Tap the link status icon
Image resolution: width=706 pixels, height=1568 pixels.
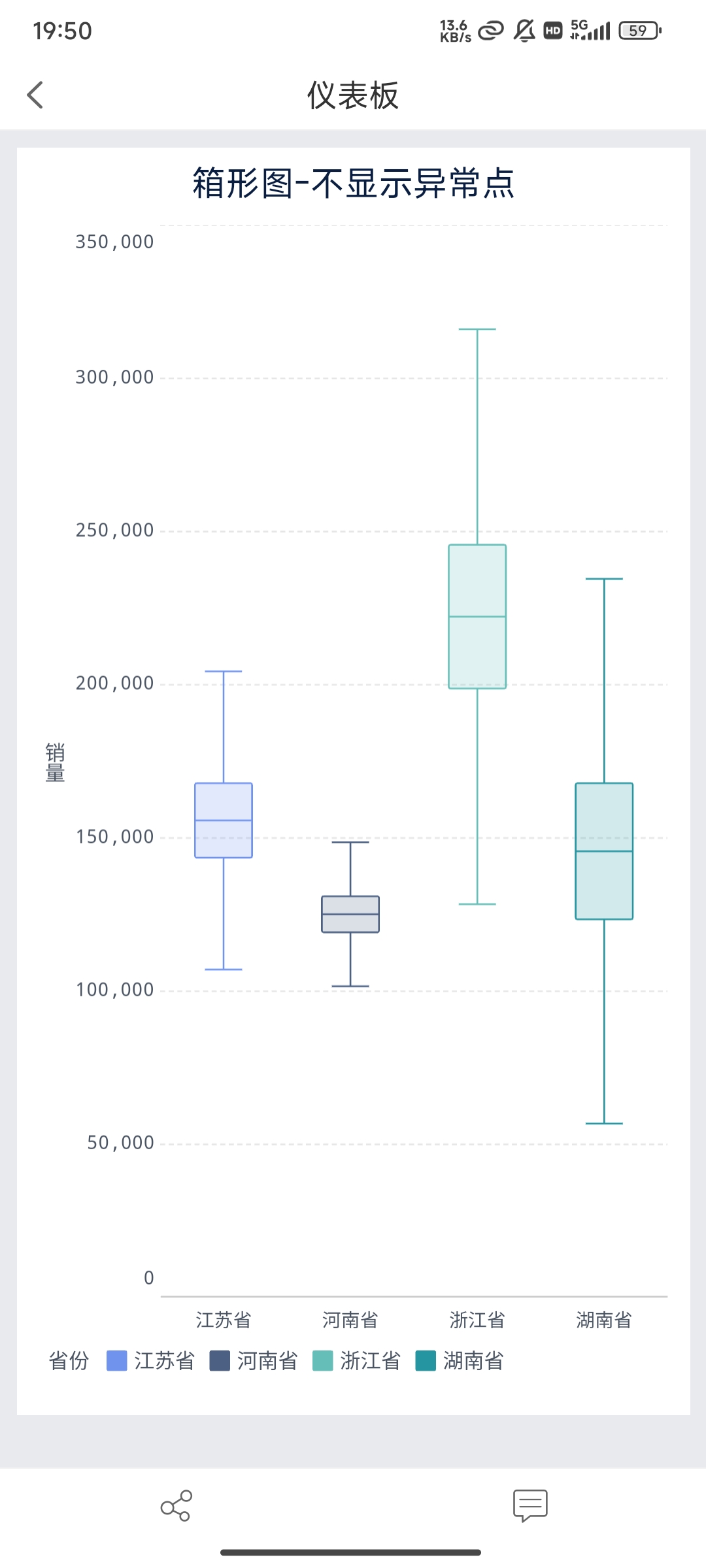tap(491, 31)
